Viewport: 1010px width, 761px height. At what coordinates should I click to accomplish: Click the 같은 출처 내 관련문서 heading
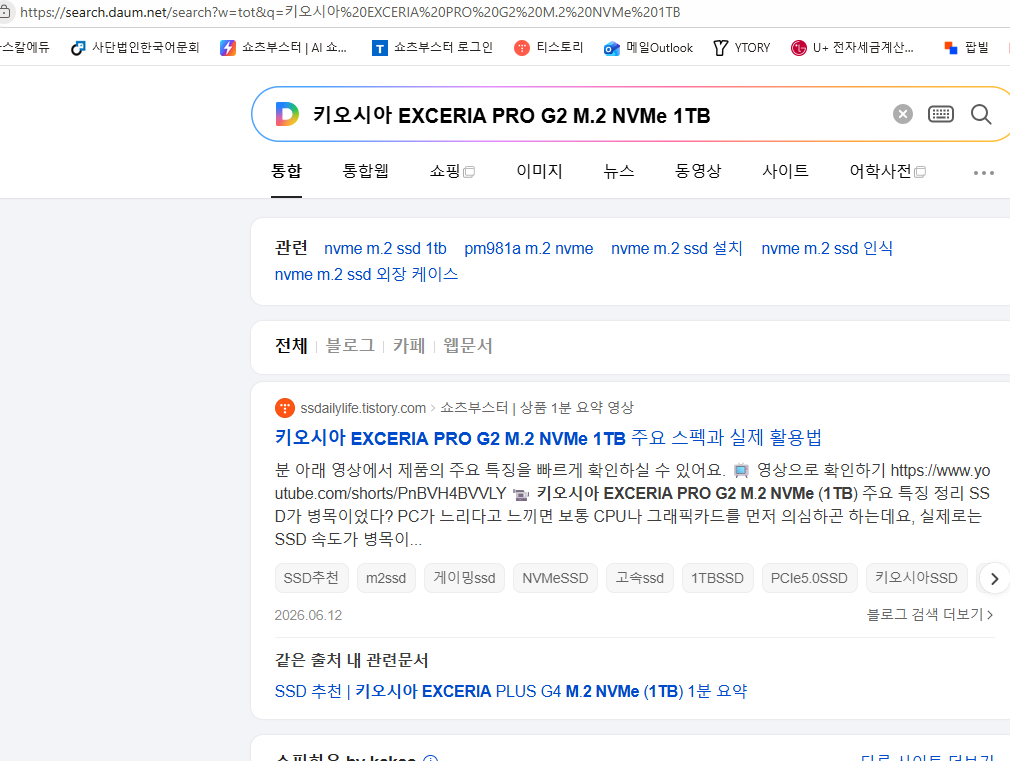pos(351,660)
